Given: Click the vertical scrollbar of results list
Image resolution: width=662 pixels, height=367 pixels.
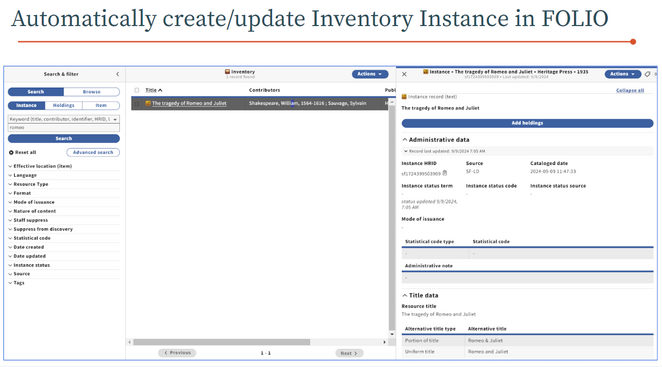Looking at the screenshot, I should (x=392, y=217).
